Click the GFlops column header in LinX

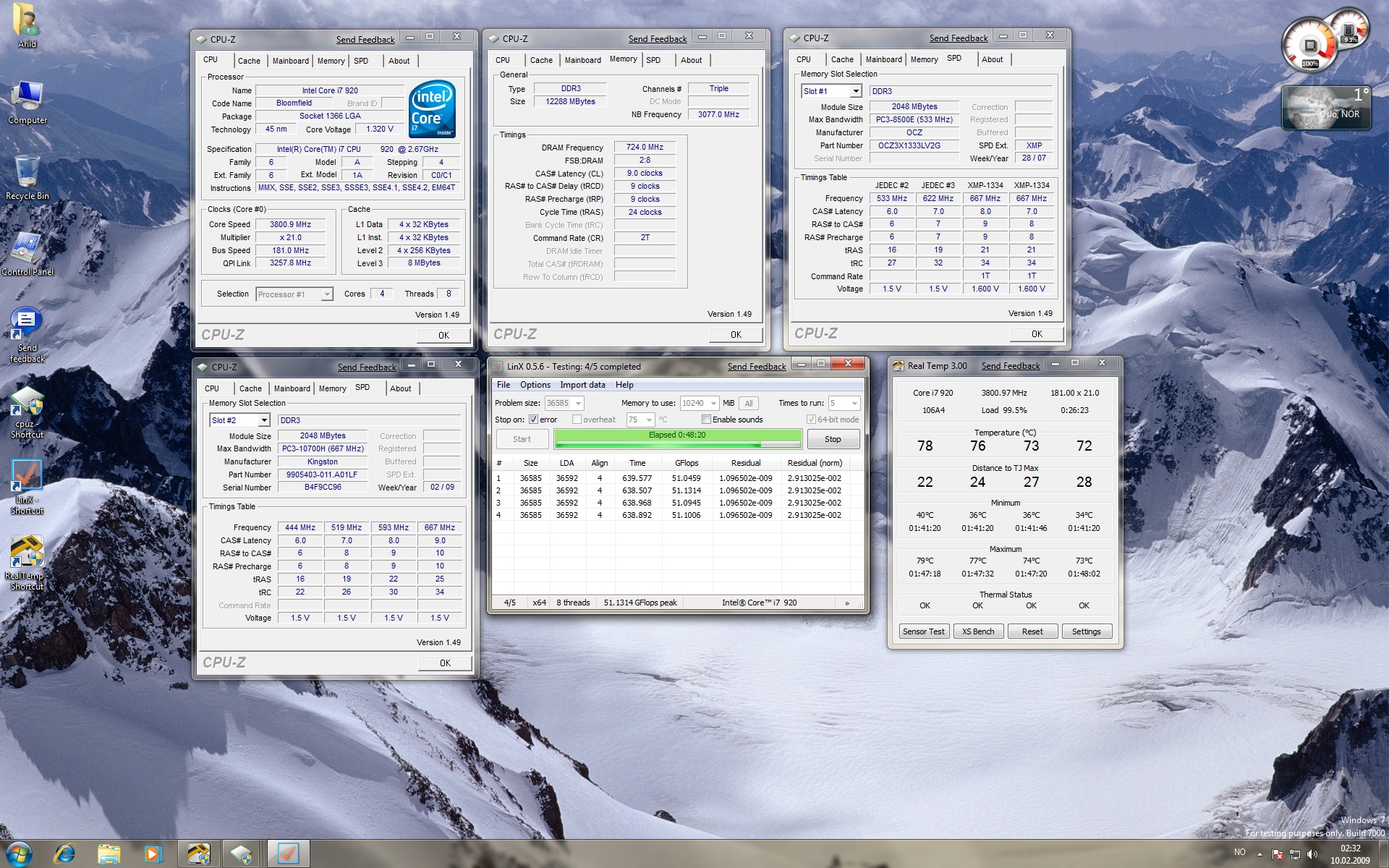[687, 463]
